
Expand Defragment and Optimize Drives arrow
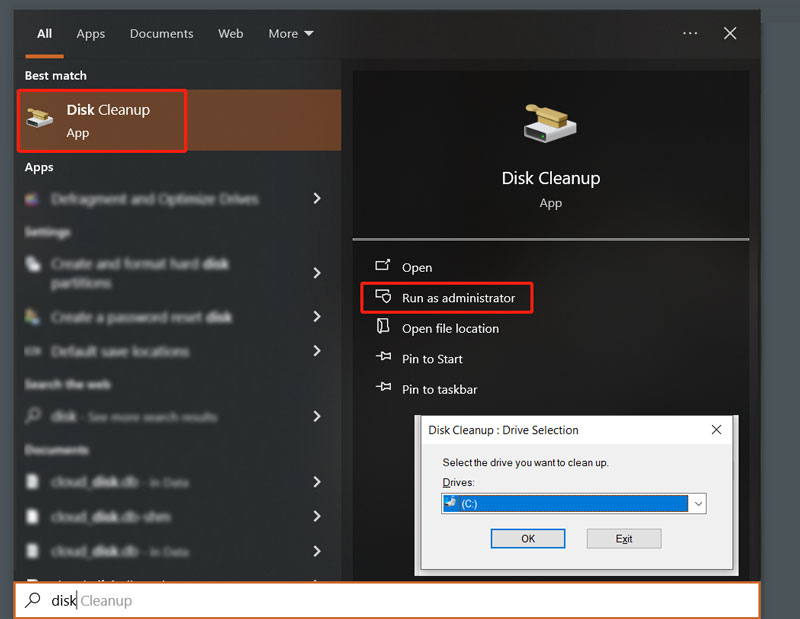(x=317, y=198)
